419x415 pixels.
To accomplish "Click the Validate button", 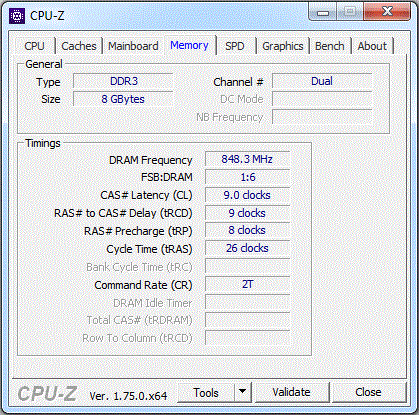I will point(291,392).
